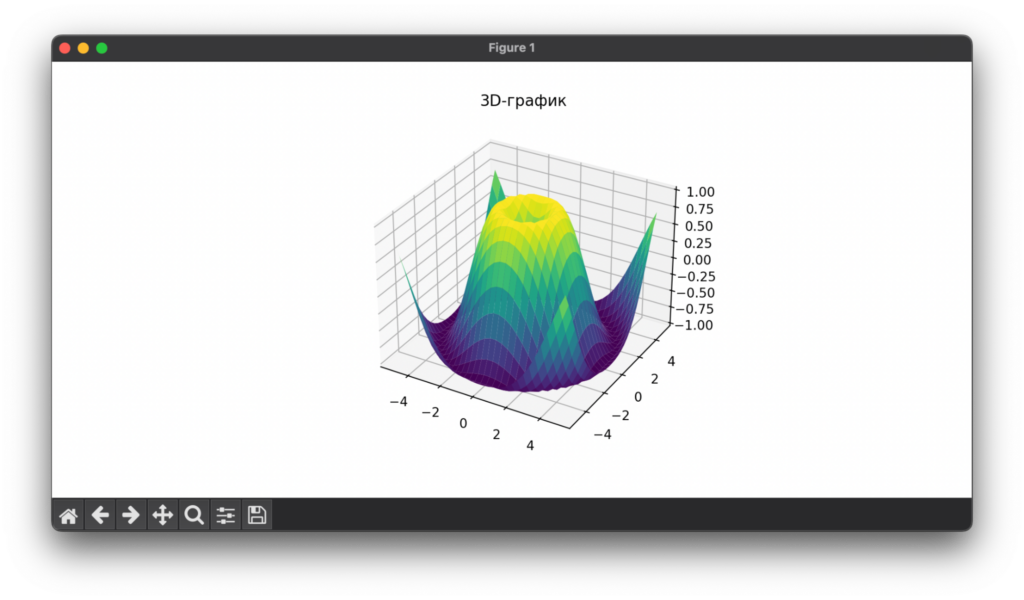
Task: Select the Pan tool with crossed arrows
Action: 162,514
